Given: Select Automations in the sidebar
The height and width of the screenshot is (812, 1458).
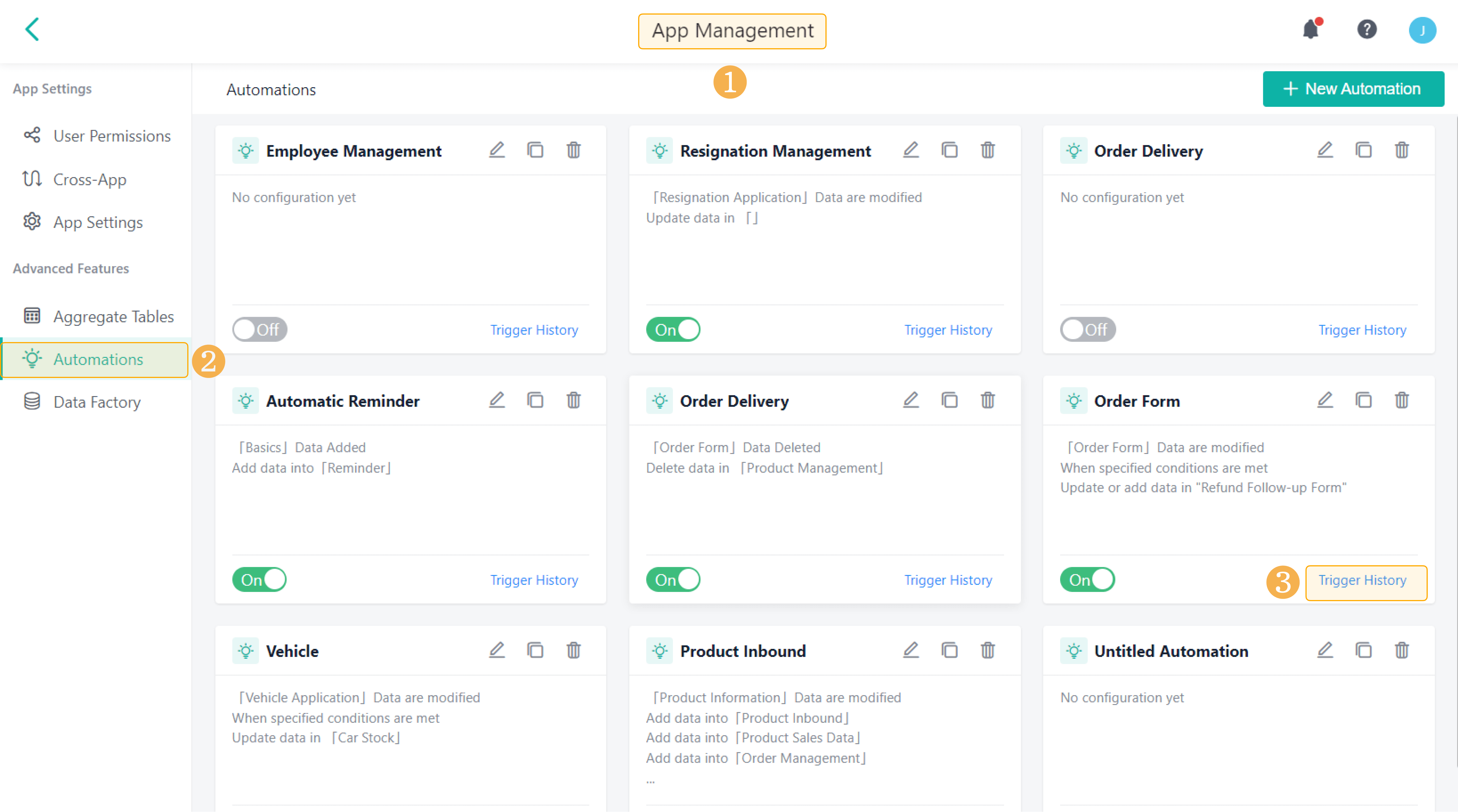Looking at the screenshot, I should (95, 359).
